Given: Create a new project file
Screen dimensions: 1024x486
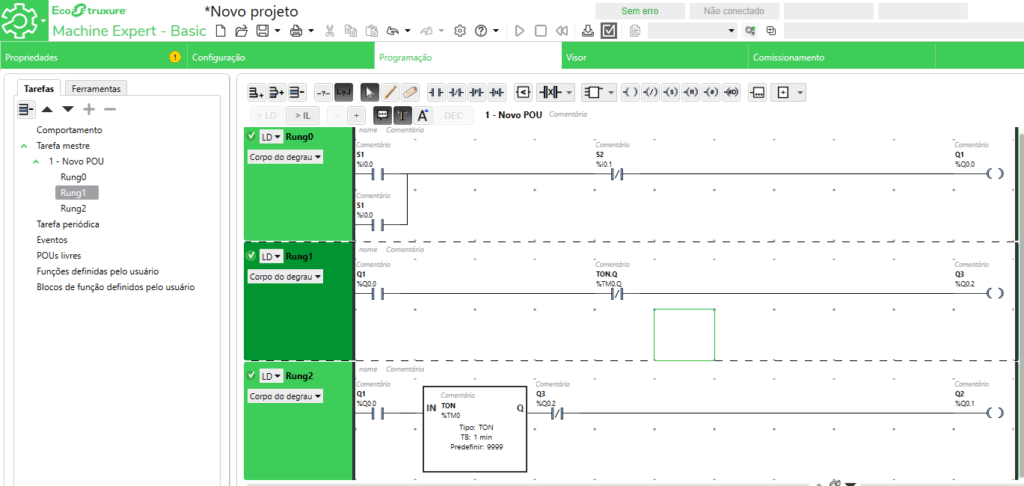Looking at the screenshot, I should point(221,31).
